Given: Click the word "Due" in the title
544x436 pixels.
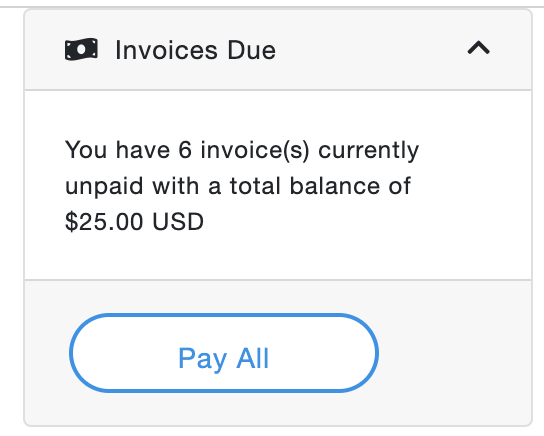Looking at the screenshot, I should click(x=252, y=50).
